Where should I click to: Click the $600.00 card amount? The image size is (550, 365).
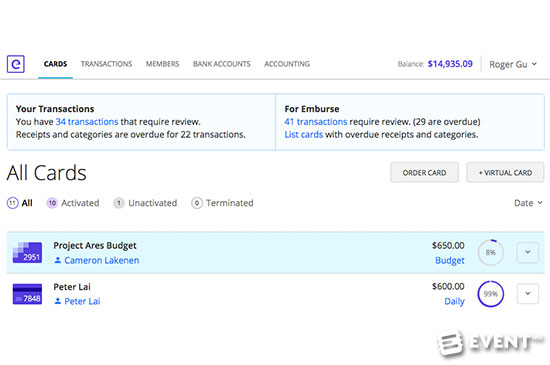[x=448, y=287]
